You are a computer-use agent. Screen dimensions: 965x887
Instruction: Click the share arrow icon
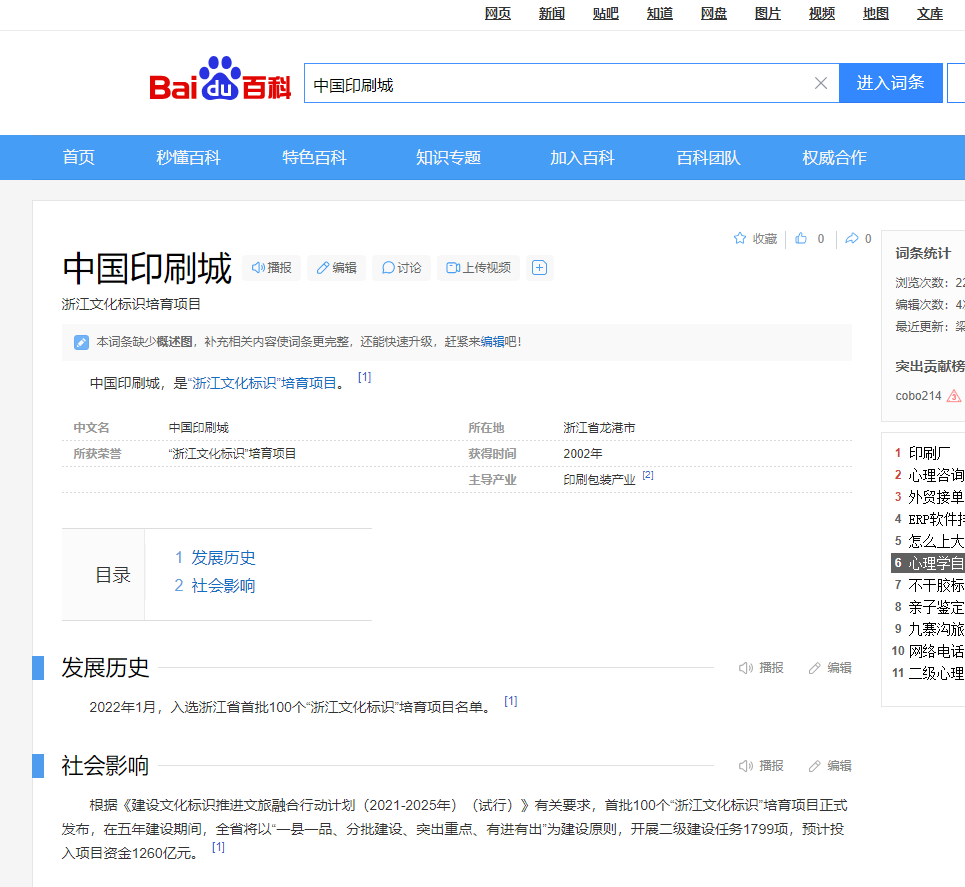852,238
